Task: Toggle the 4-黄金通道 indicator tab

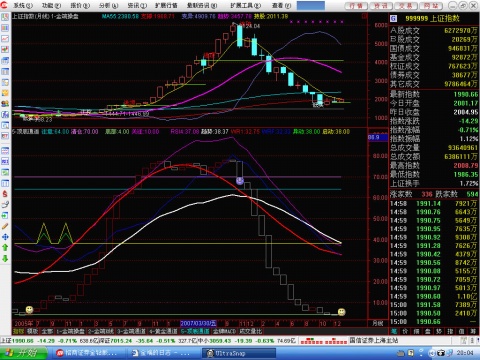Action: tap(163, 331)
